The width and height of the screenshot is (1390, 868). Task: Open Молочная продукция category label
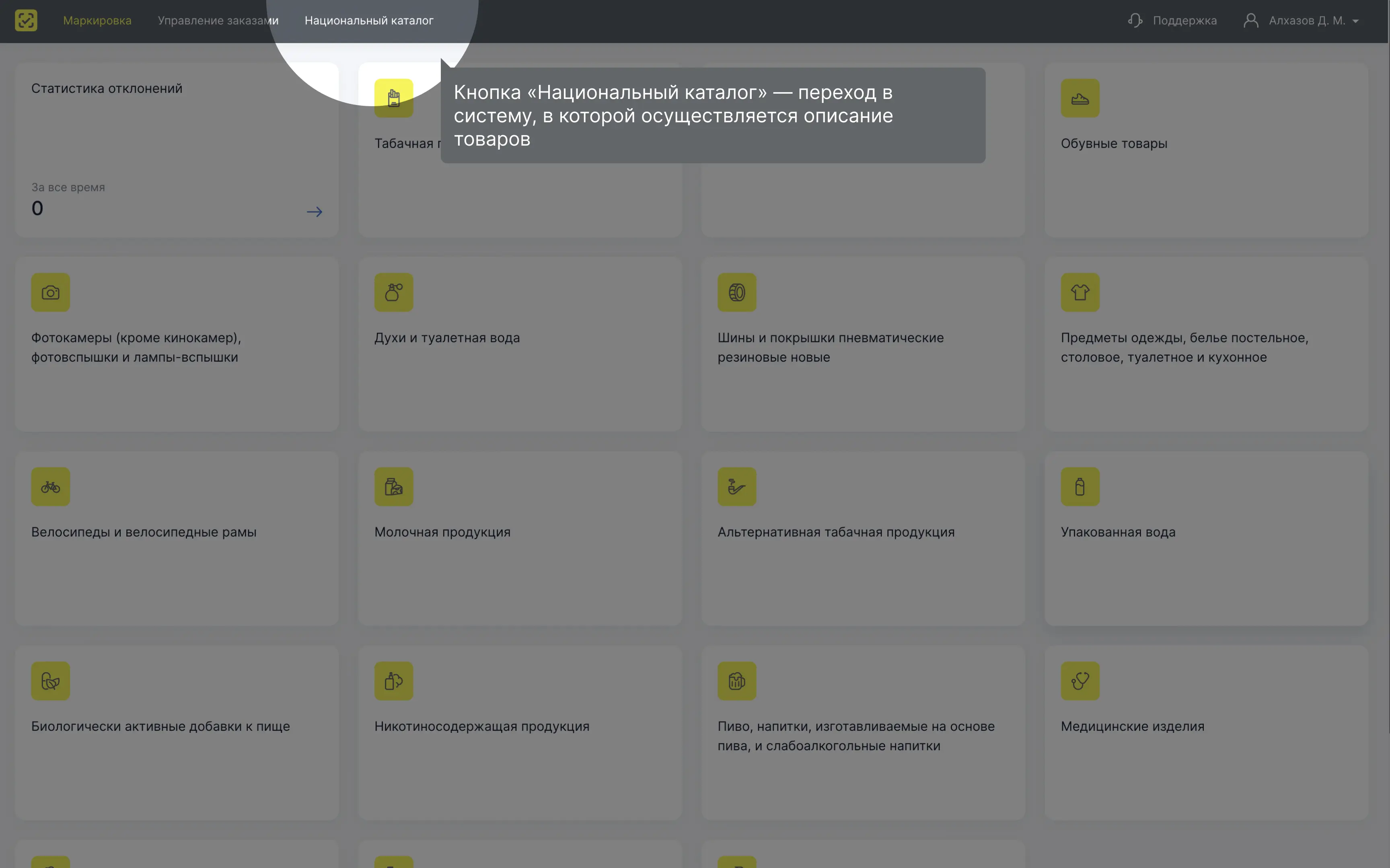[442, 532]
